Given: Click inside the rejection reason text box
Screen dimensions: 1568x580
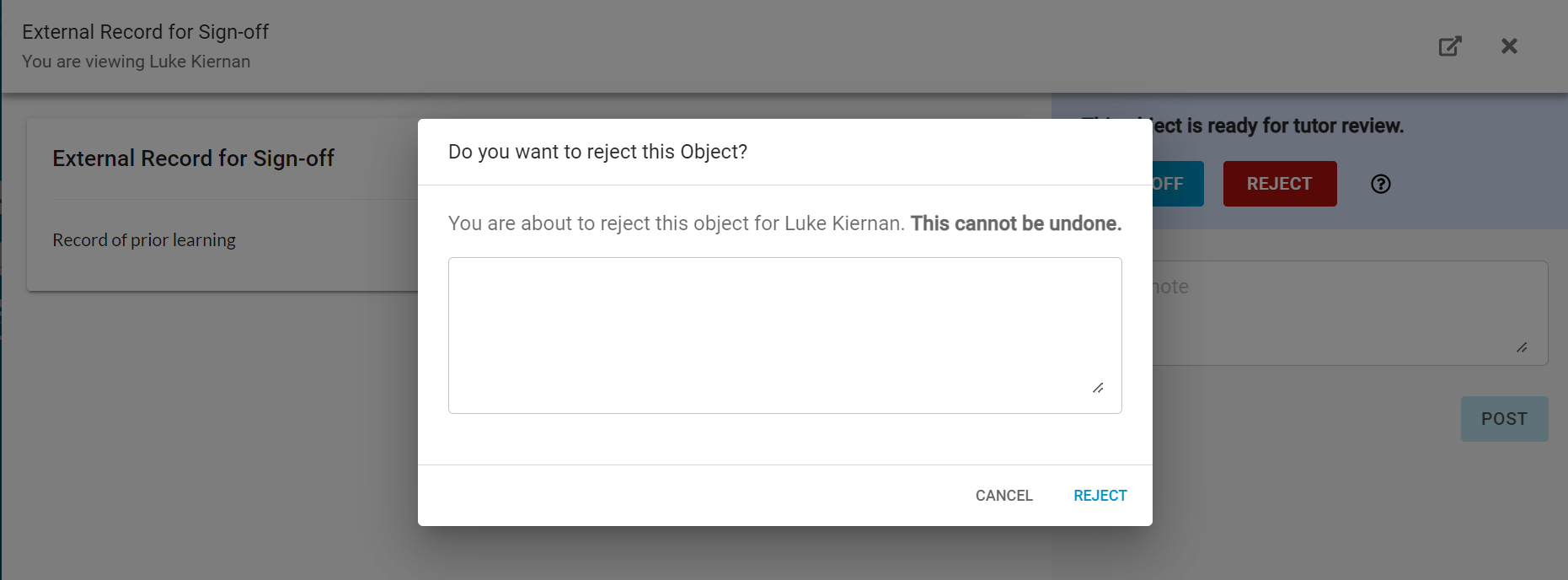Looking at the screenshot, I should tap(784, 333).
